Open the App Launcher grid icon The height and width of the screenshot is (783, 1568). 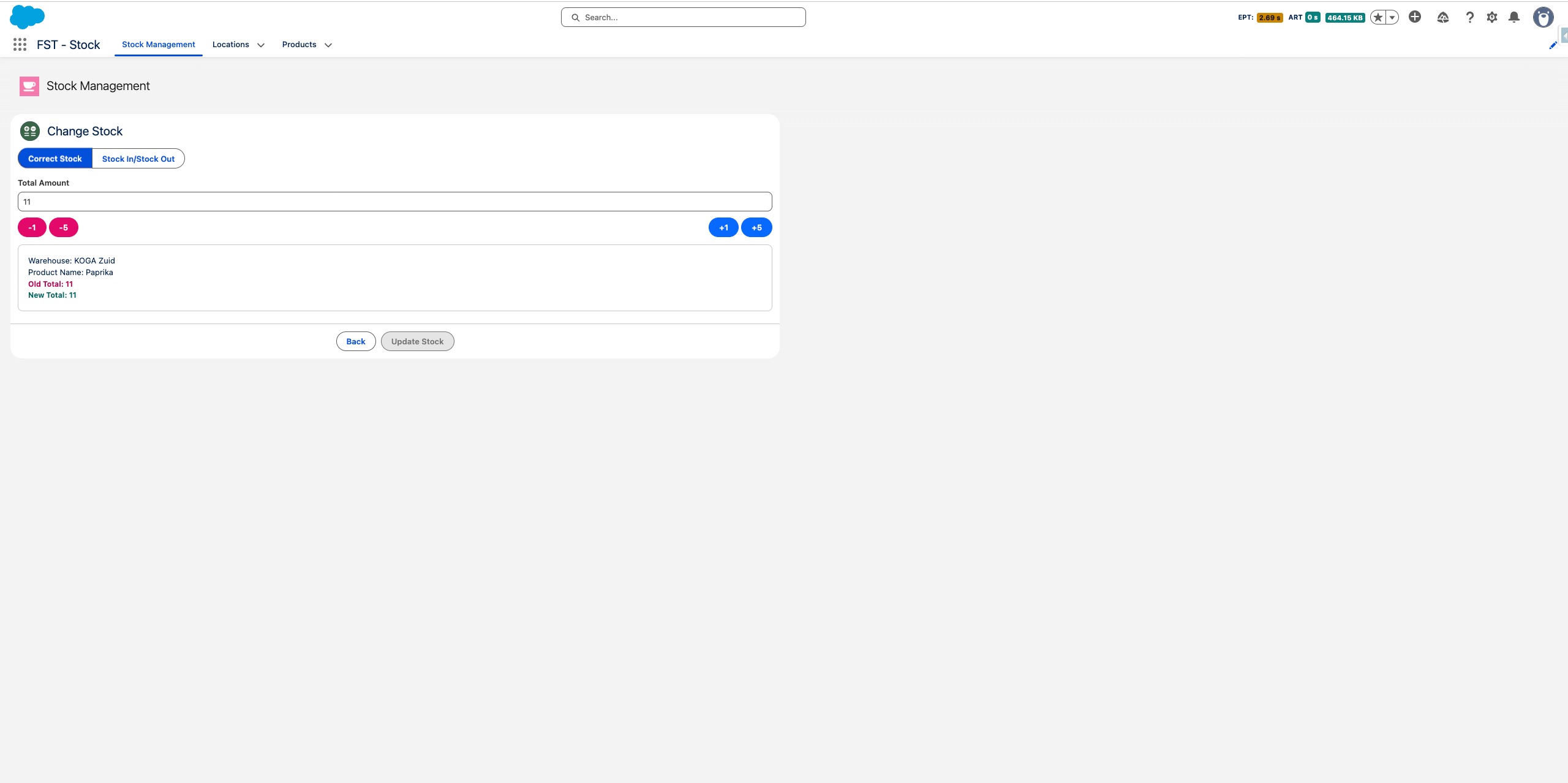[20, 44]
